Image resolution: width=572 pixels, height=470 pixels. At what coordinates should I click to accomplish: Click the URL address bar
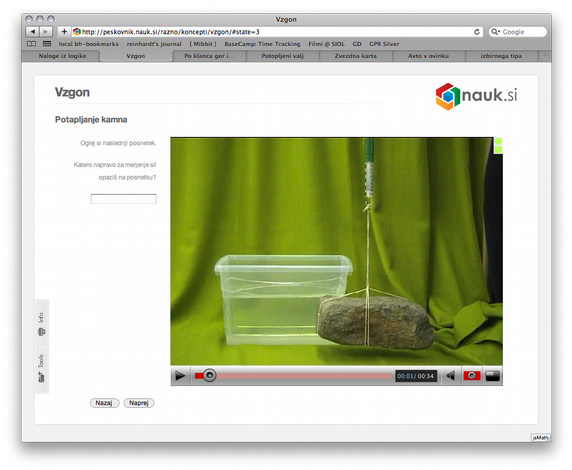pos(277,32)
